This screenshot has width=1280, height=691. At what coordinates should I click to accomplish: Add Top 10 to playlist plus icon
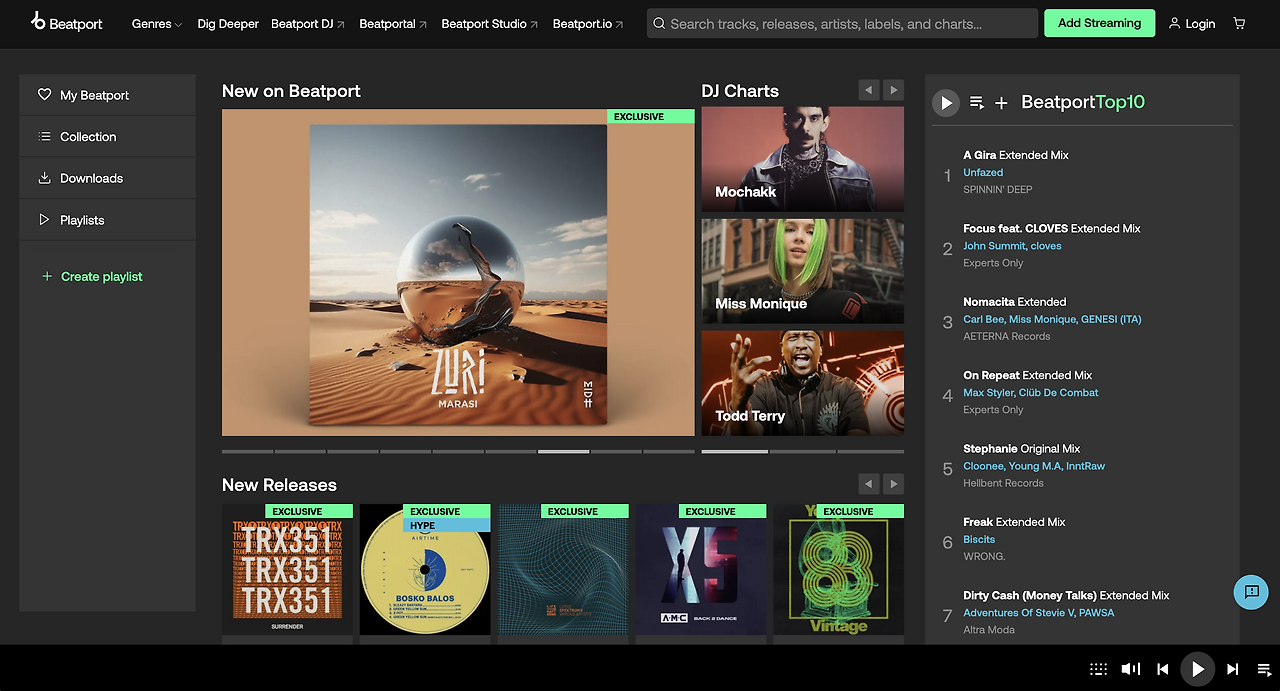(1001, 102)
